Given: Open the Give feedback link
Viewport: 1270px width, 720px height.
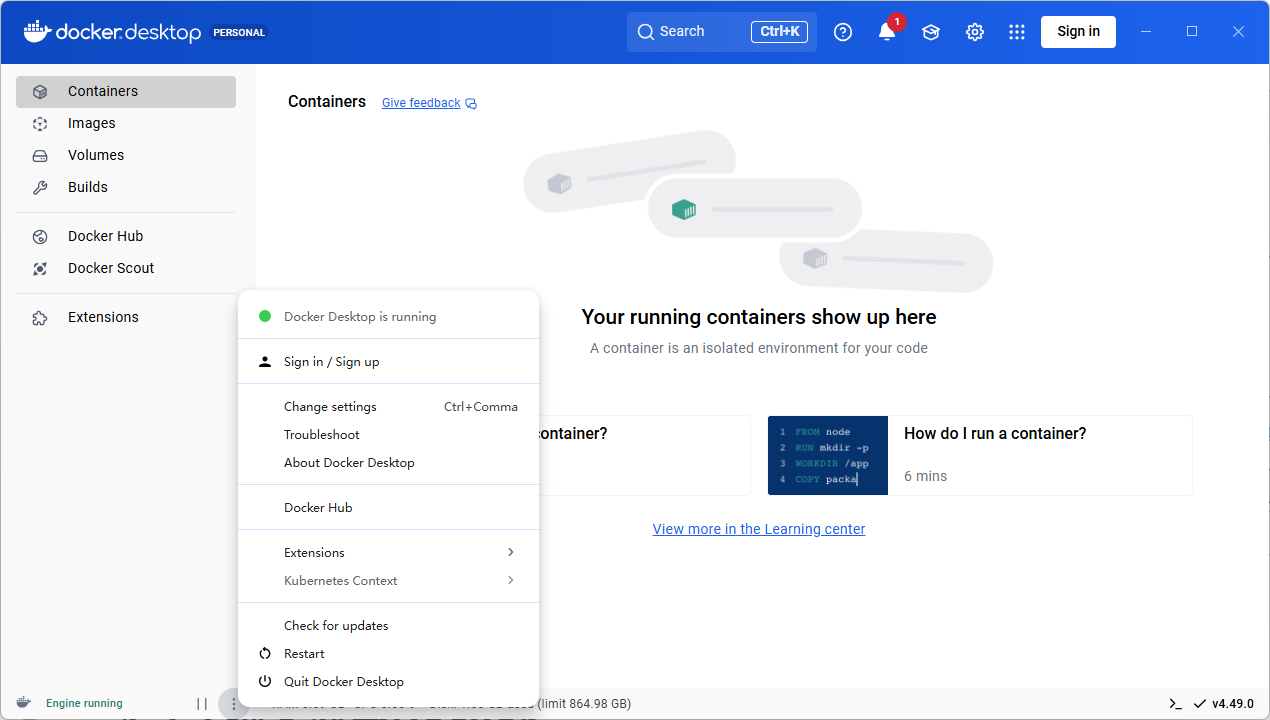Looking at the screenshot, I should point(429,103).
